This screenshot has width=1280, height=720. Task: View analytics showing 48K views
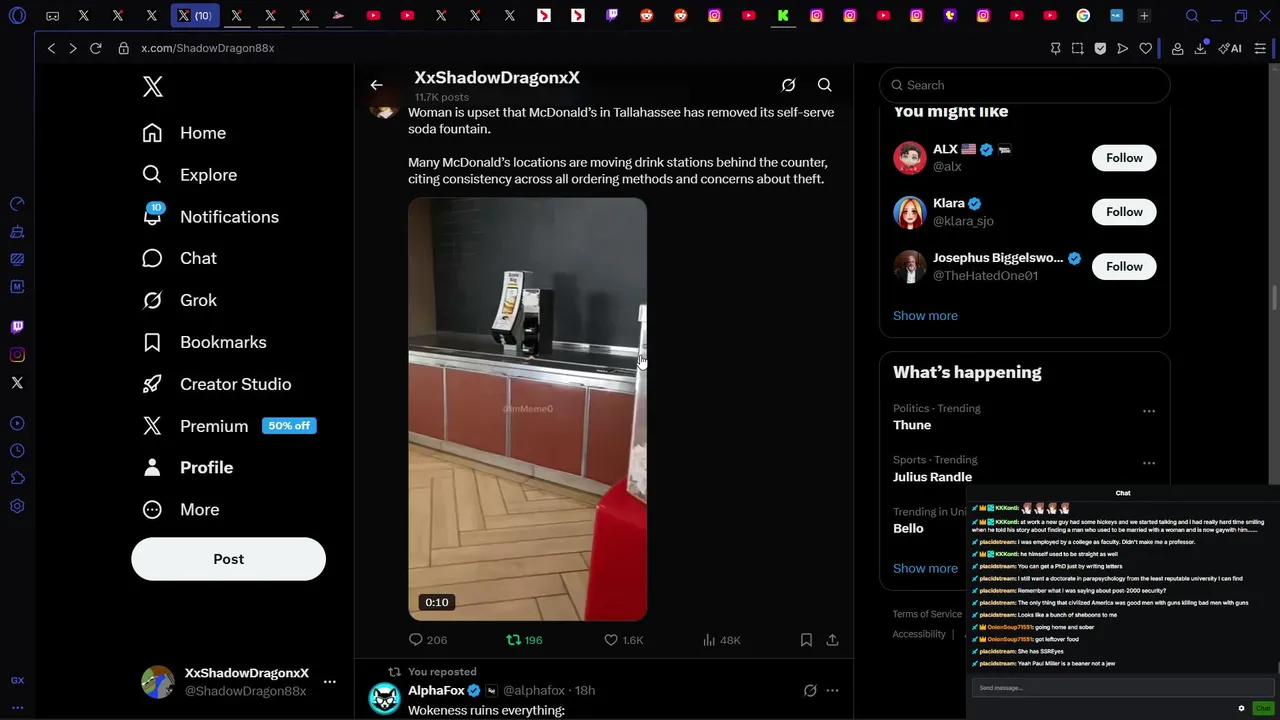(721, 640)
